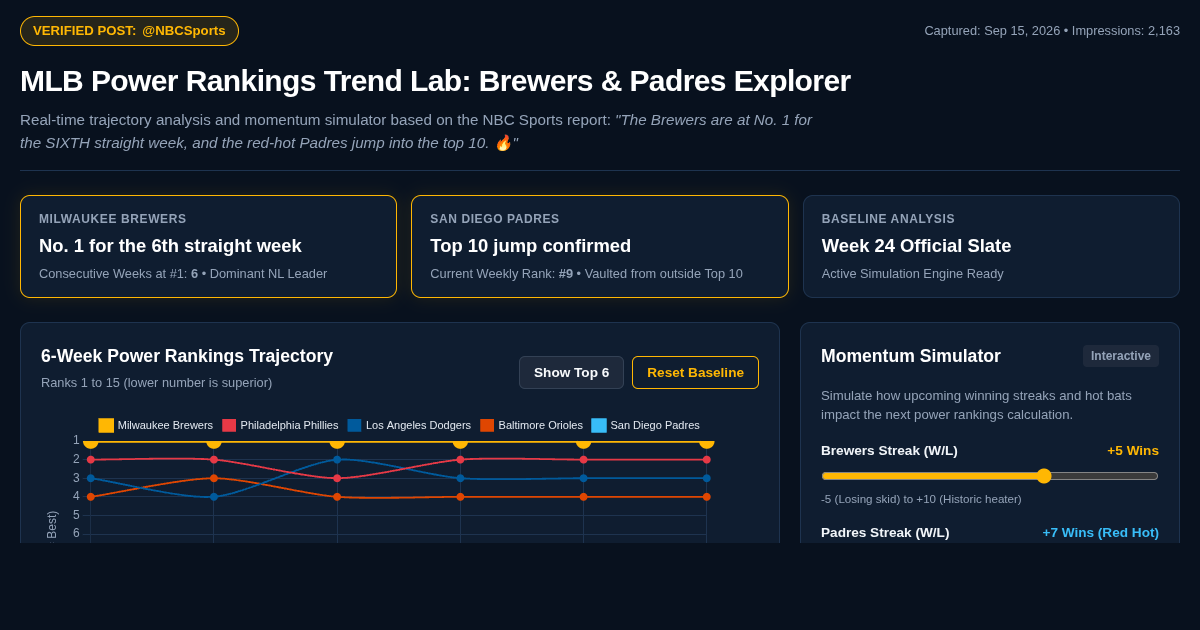This screenshot has width=1200, height=630.
Task: Open the VERIFIED POST @NBCSports badge
Action: tap(129, 31)
